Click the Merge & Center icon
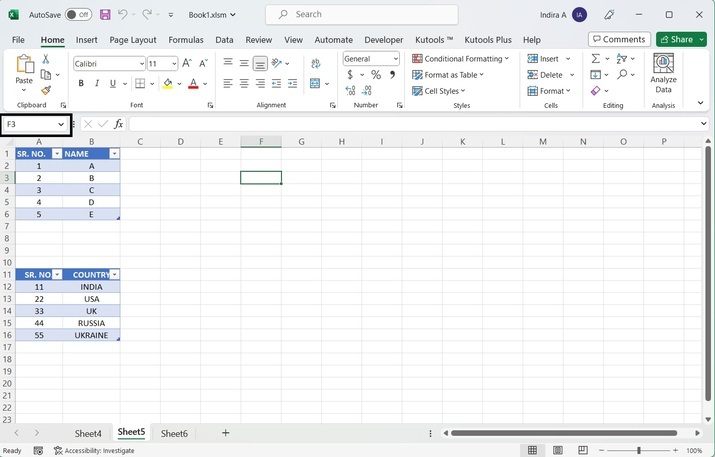Viewport: 715px width, 457px height. [315, 84]
